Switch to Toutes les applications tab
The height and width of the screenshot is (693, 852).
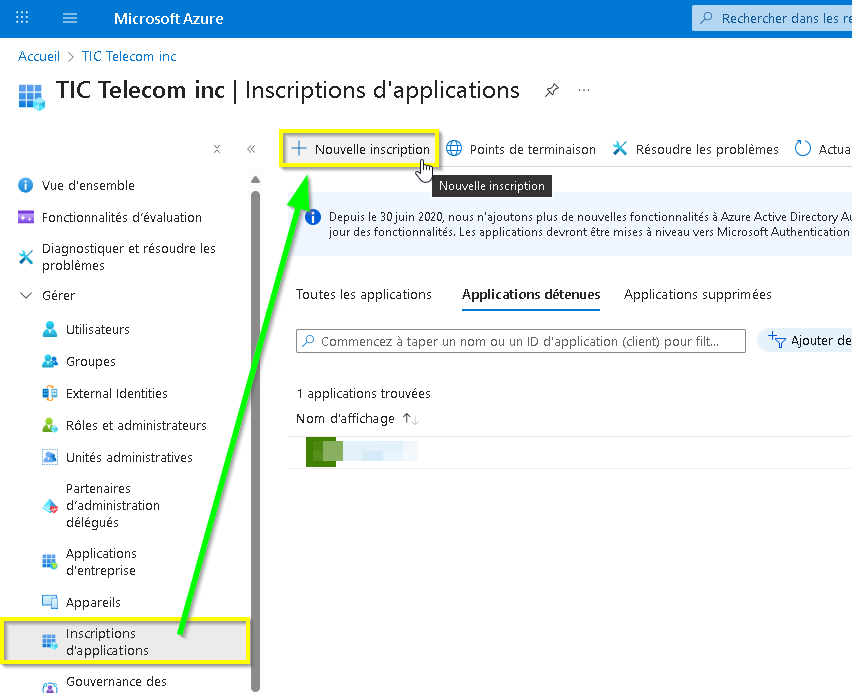pos(364,295)
